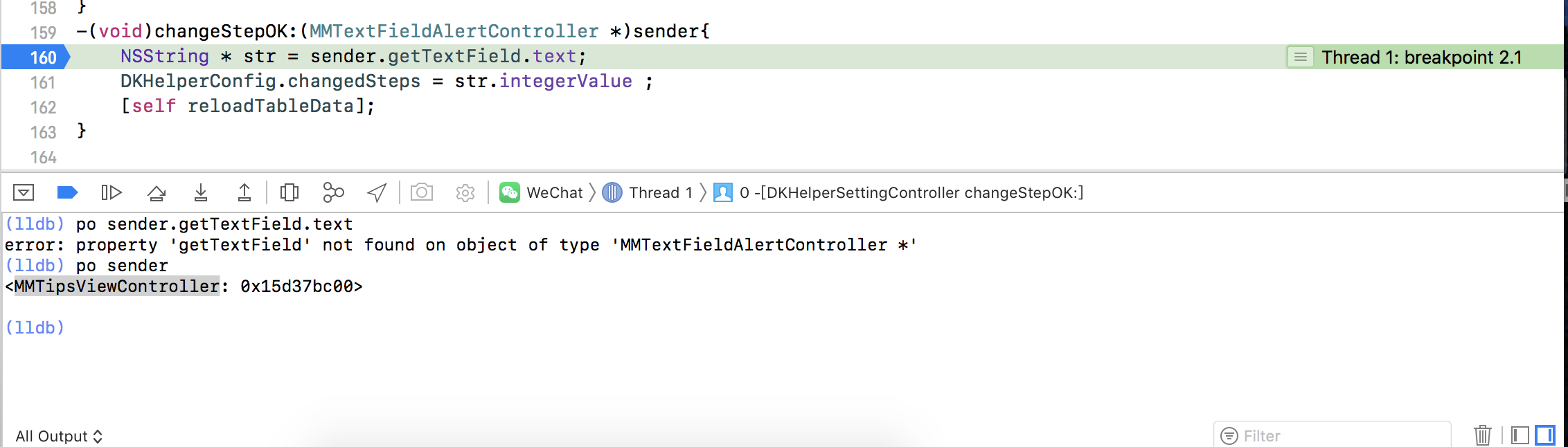1568x447 pixels.
Task: Toggle visibility of the variables view panel
Action: 1518,436
